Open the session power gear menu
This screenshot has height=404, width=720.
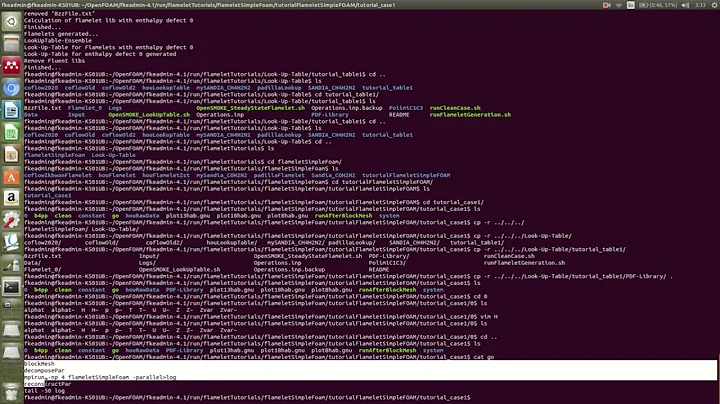coord(714,5)
